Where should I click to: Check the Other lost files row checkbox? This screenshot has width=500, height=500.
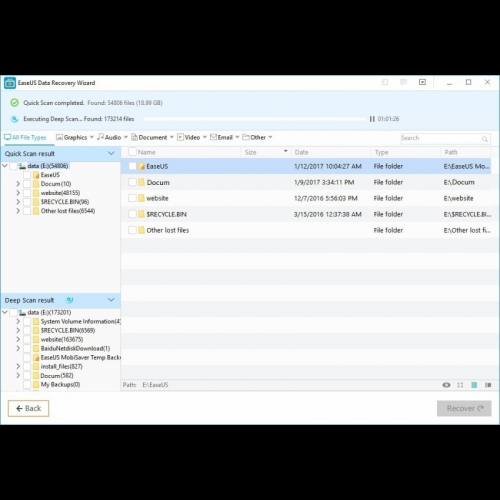click(132, 230)
